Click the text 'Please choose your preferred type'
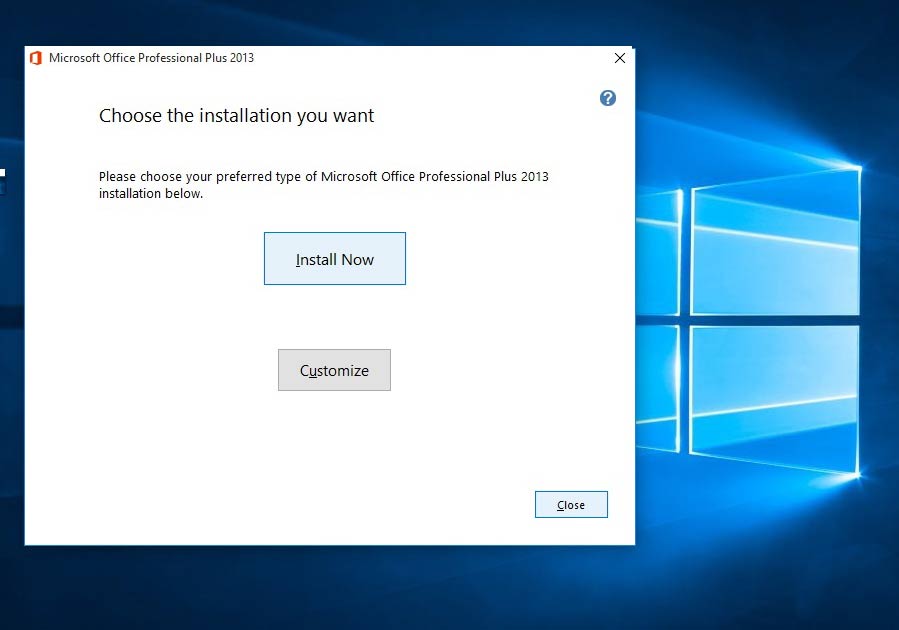The width and height of the screenshot is (899, 630). (x=200, y=177)
